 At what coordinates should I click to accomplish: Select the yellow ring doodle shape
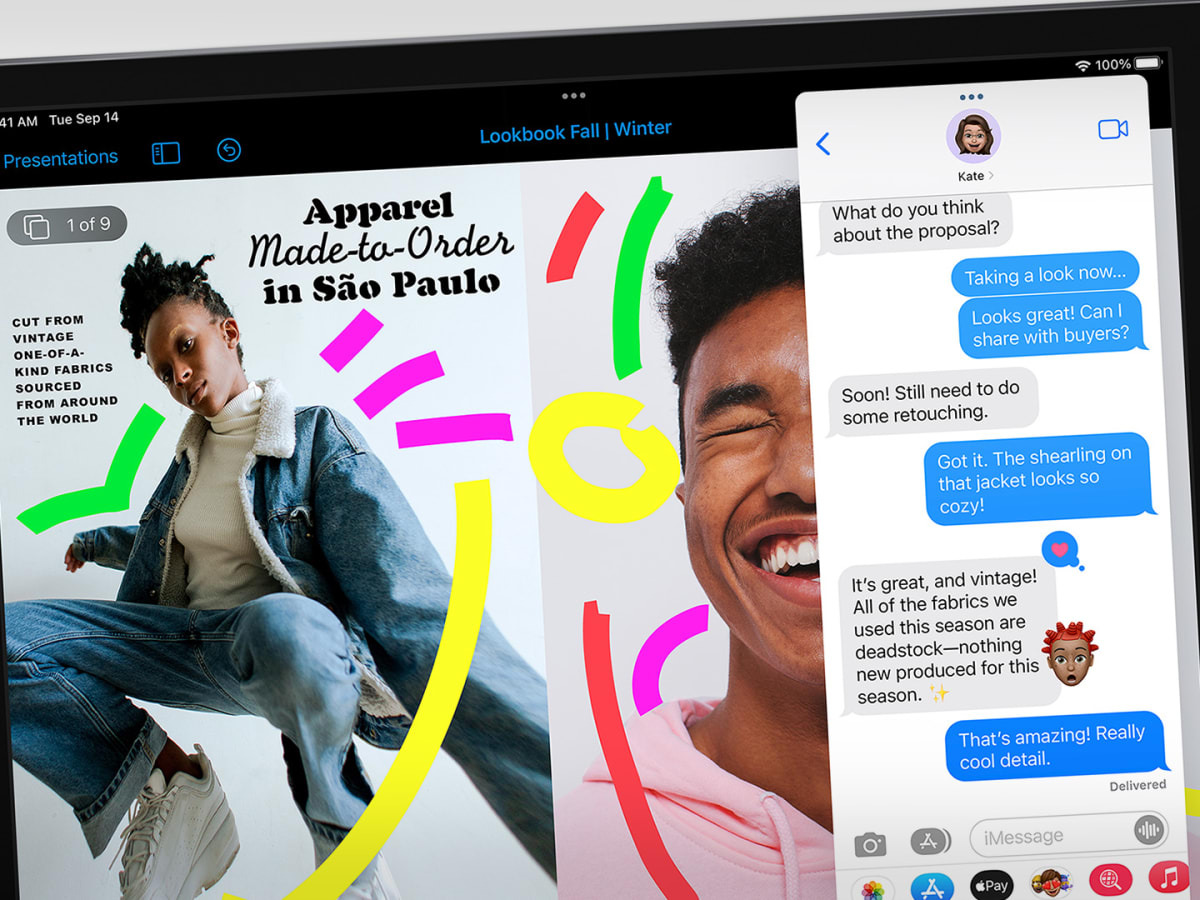603,455
